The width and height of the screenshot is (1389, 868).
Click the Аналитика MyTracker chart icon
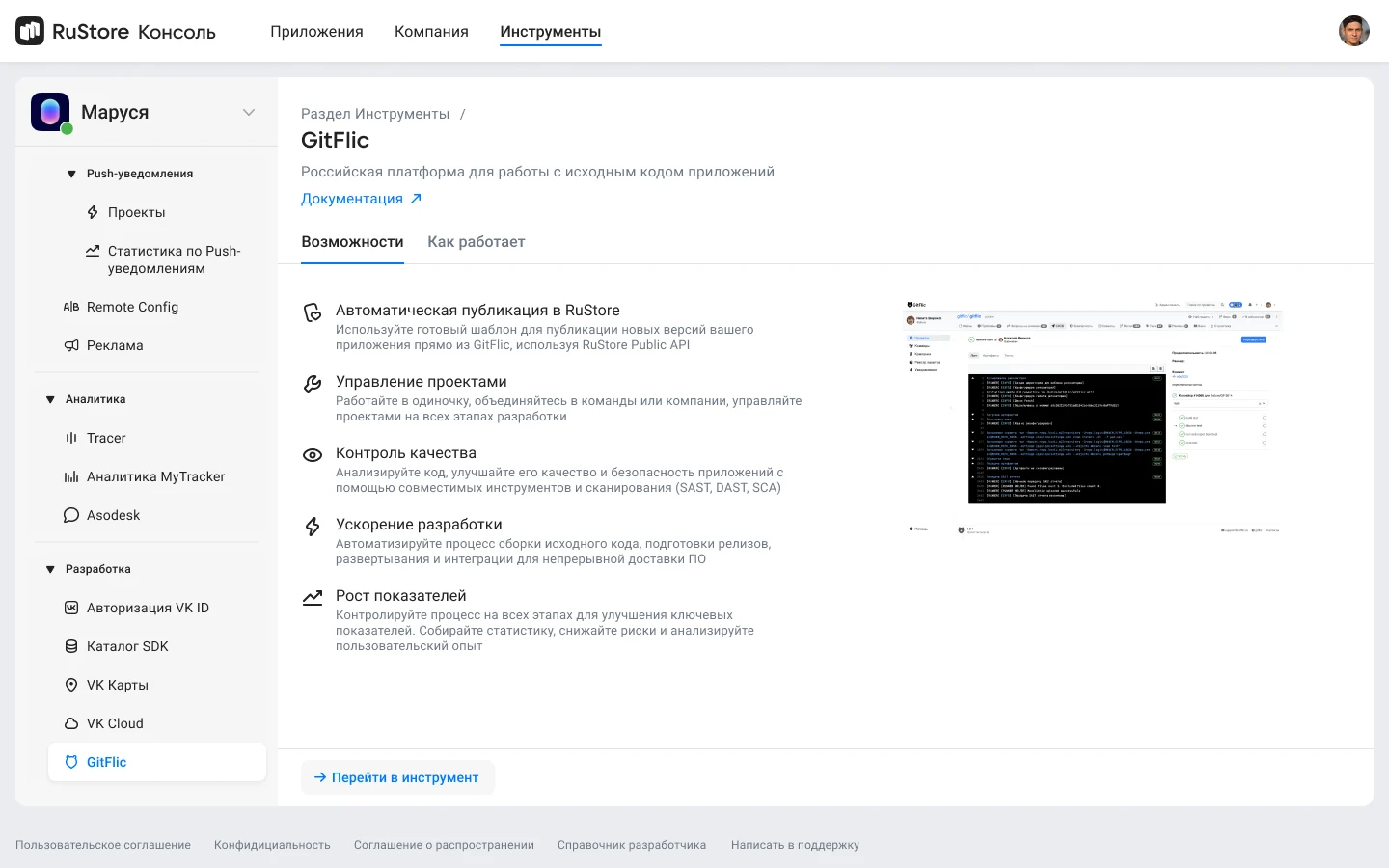[71, 476]
